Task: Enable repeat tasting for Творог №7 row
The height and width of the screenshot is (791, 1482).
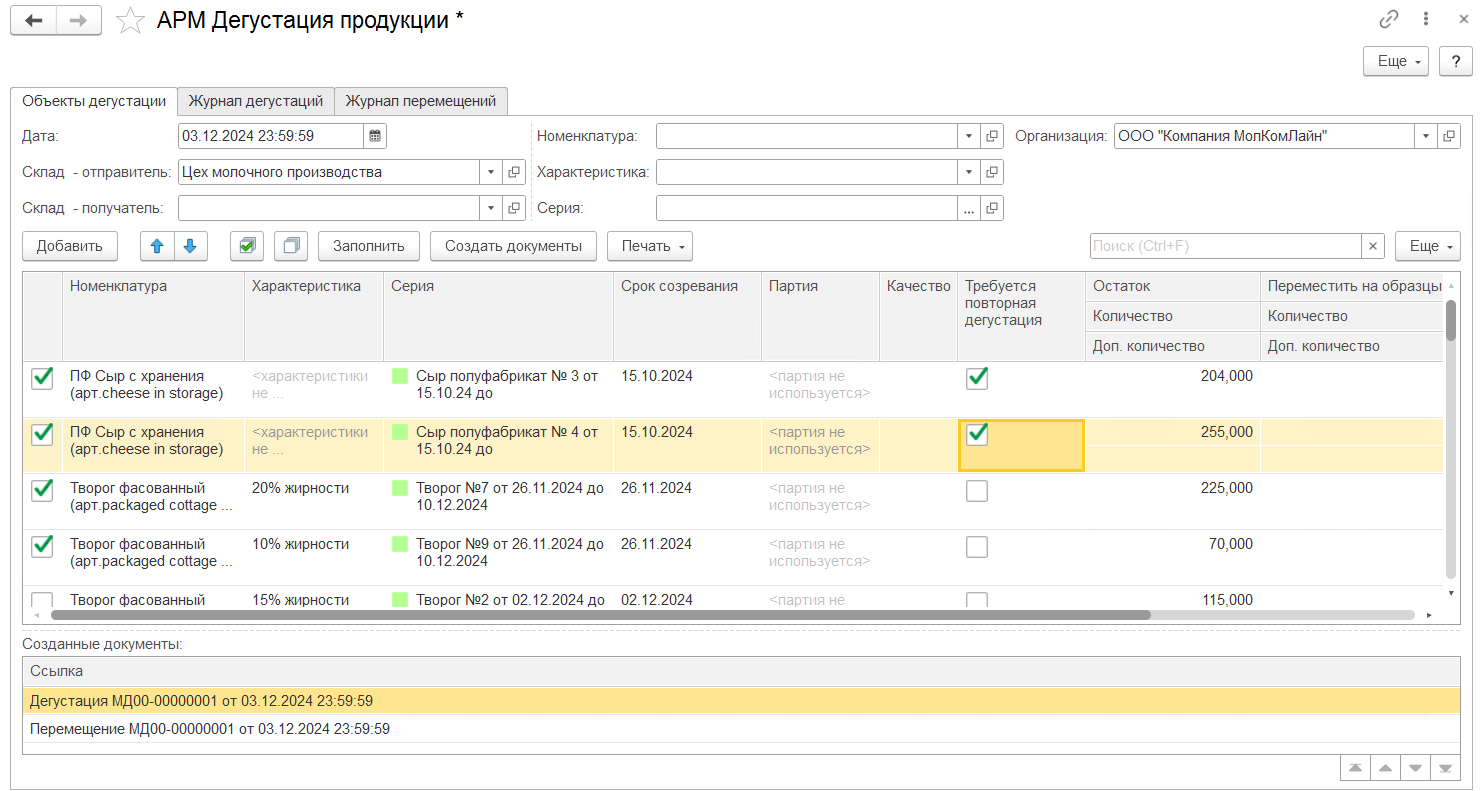Action: (x=977, y=490)
